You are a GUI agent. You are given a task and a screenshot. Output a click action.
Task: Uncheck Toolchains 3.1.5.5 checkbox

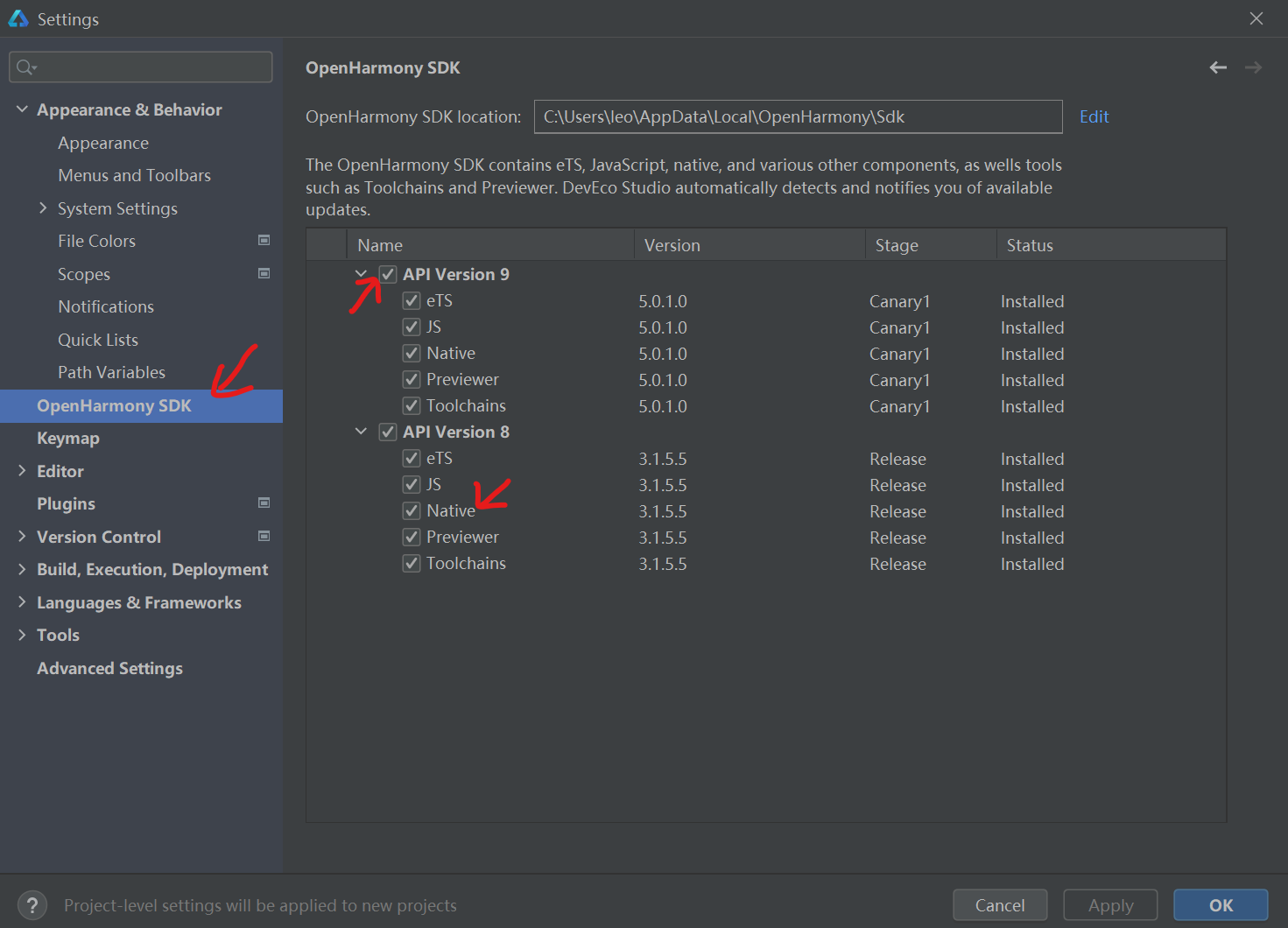click(x=412, y=563)
